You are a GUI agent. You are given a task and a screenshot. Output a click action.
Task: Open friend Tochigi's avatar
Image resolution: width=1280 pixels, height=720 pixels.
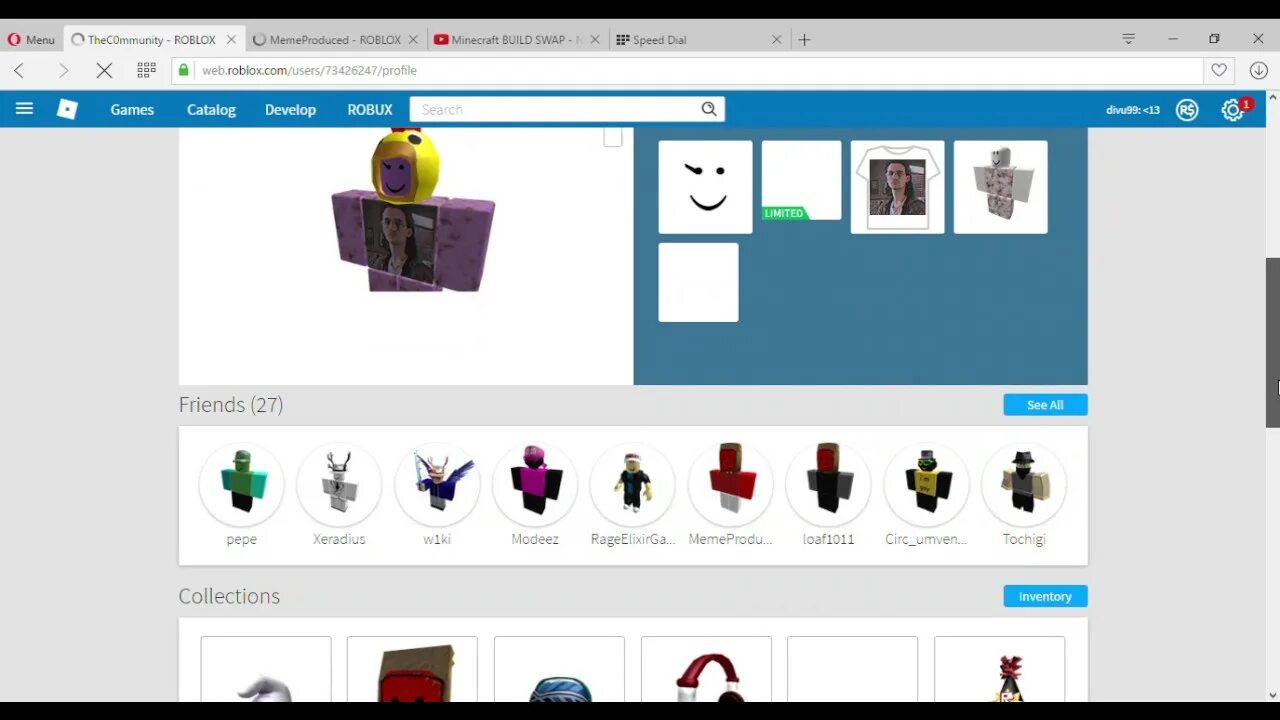coord(1024,484)
